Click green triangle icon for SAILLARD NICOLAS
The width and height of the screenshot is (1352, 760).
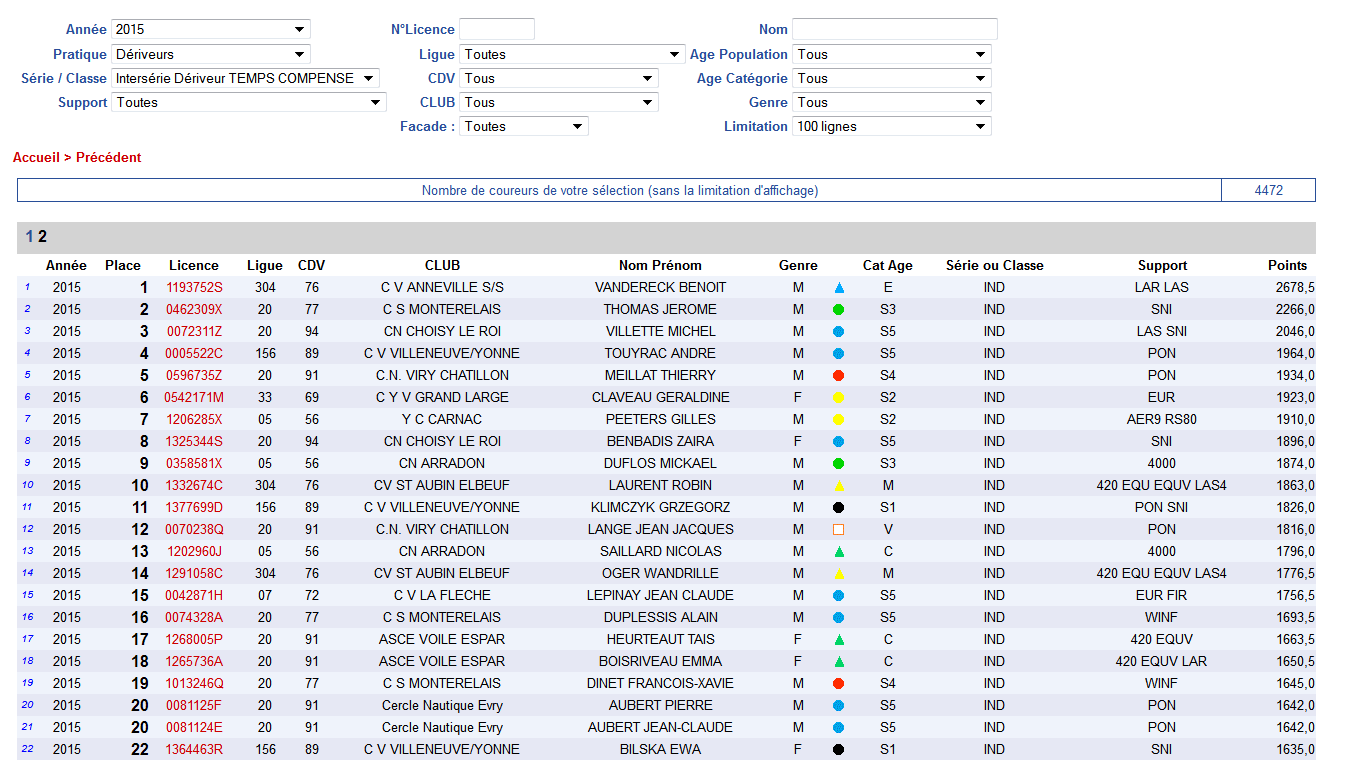(839, 552)
